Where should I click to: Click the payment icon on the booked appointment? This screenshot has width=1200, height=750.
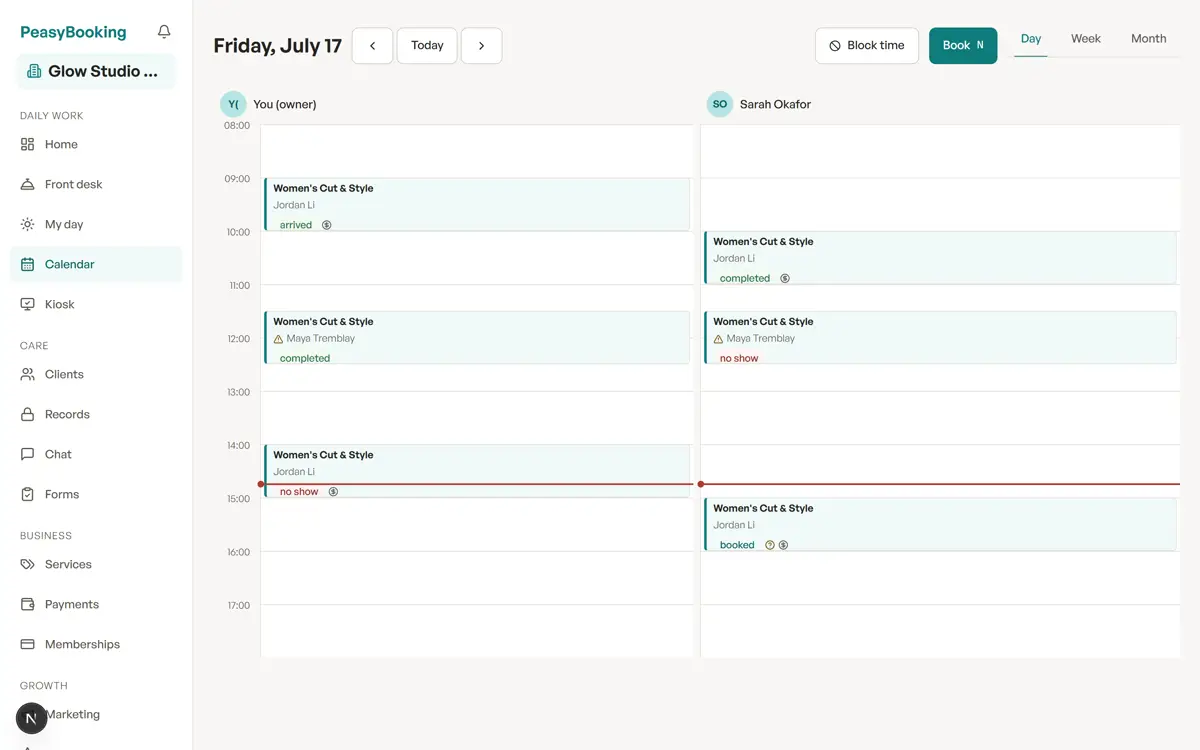(784, 545)
